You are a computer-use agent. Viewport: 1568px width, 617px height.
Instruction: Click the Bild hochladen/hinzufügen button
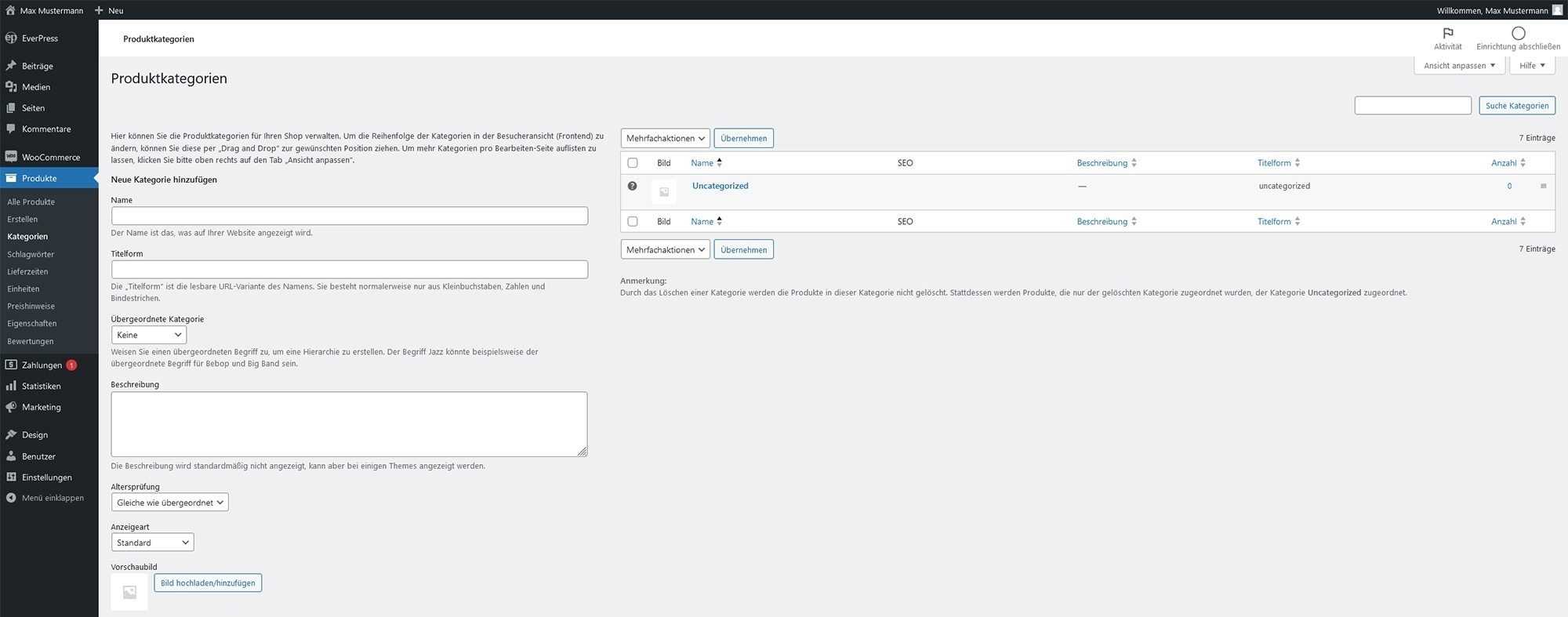click(x=208, y=583)
